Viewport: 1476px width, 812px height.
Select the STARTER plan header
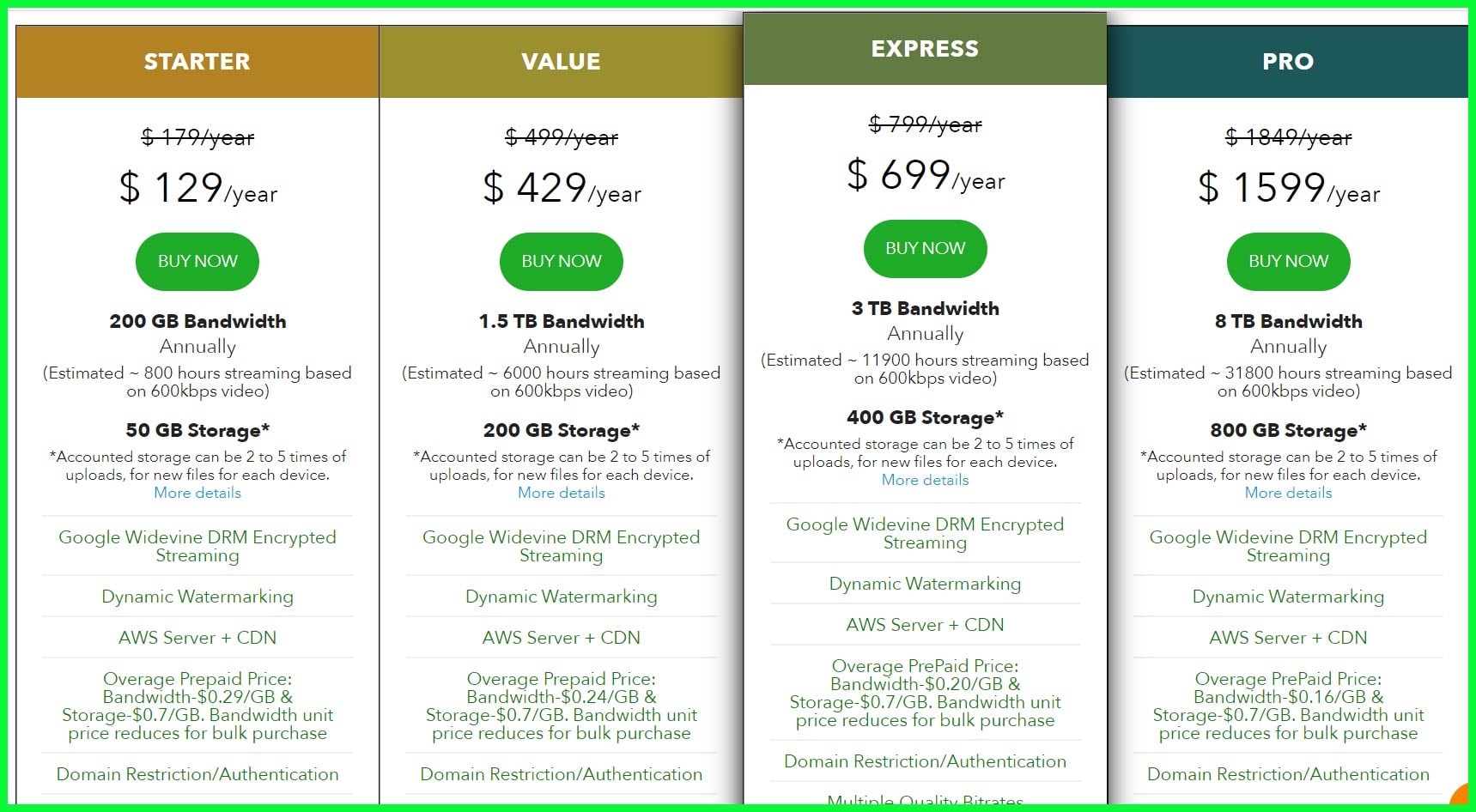(x=197, y=61)
